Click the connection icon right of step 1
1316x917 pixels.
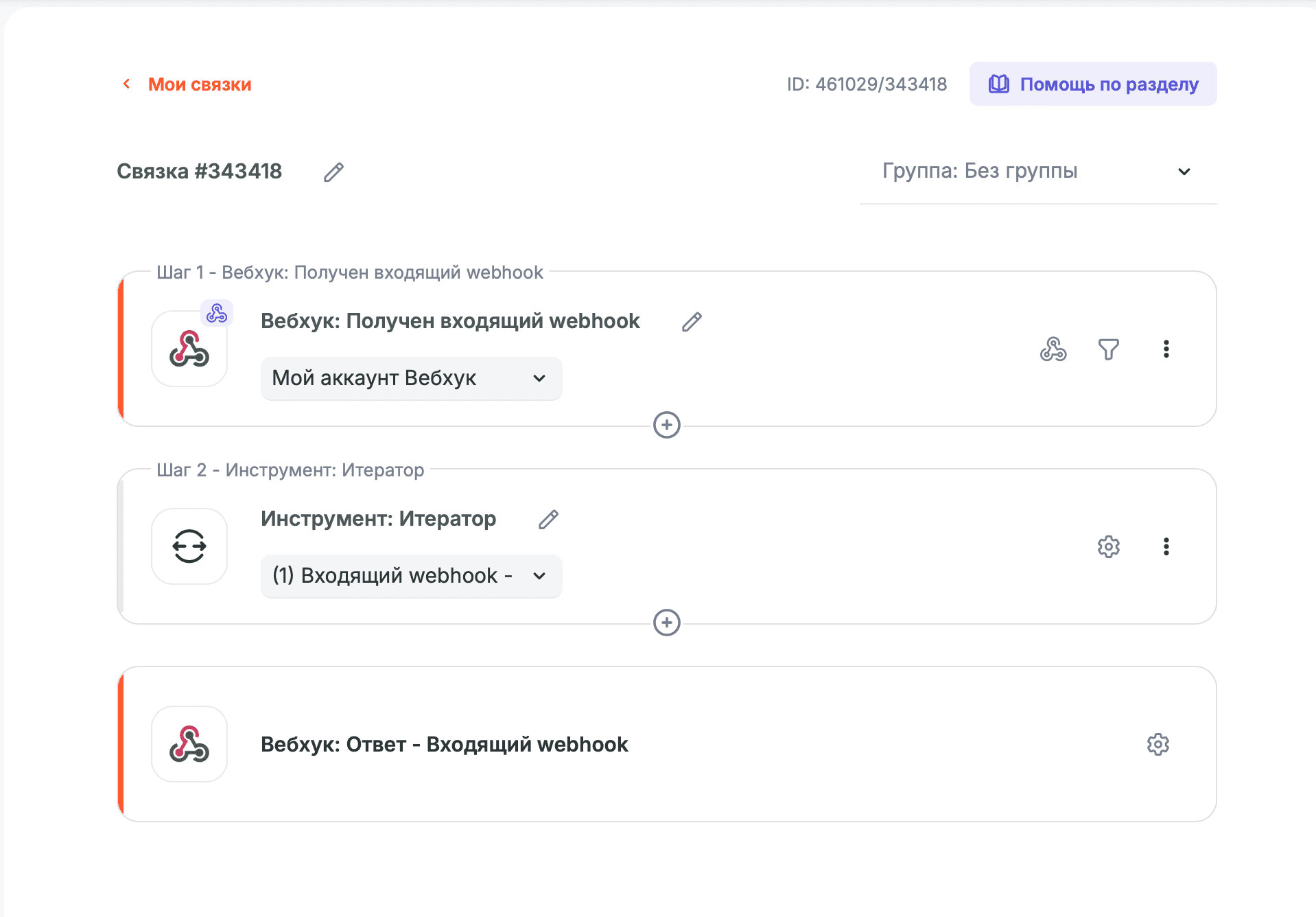coord(1054,349)
